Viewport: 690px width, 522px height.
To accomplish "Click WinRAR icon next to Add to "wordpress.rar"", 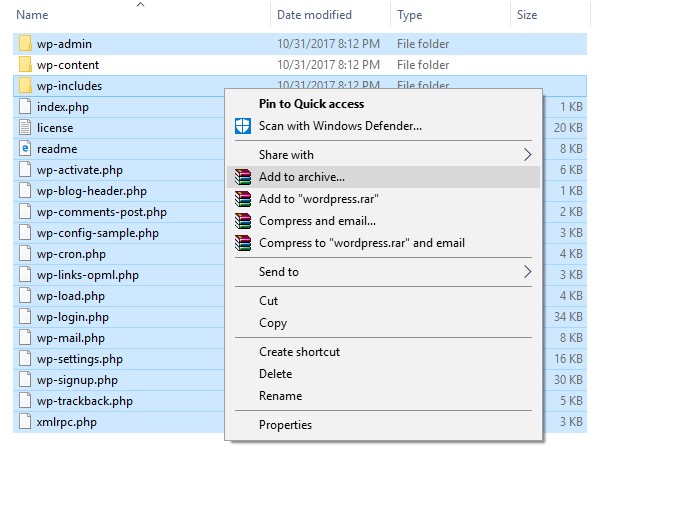I will click(242, 199).
